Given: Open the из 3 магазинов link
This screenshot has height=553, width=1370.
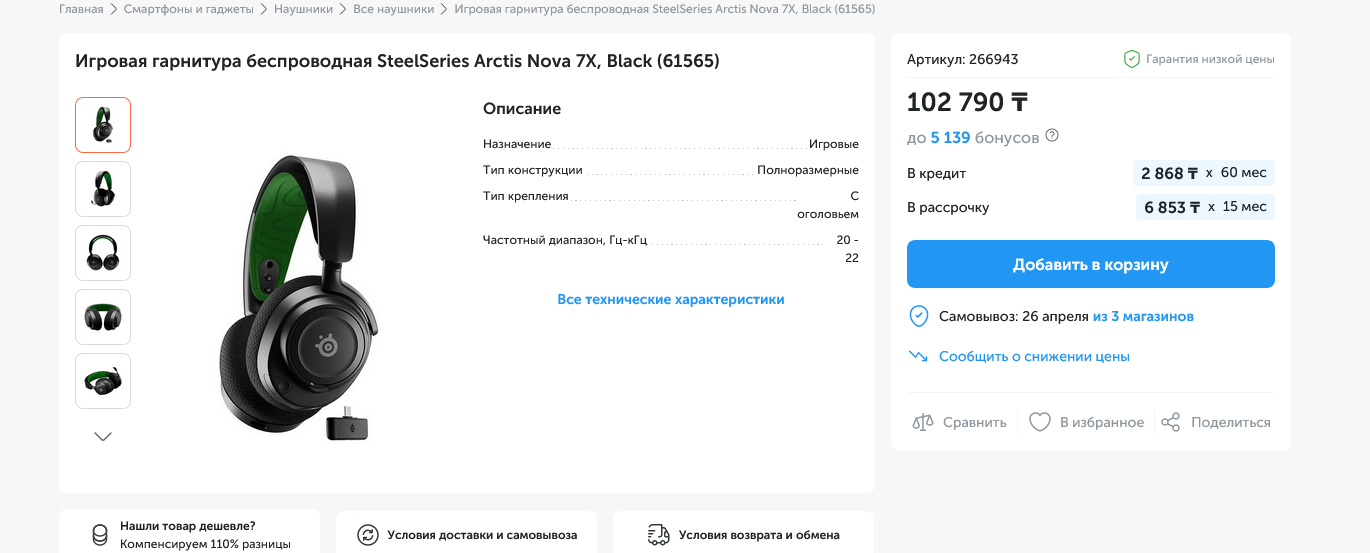Looking at the screenshot, I should [x=1143, y=317].
